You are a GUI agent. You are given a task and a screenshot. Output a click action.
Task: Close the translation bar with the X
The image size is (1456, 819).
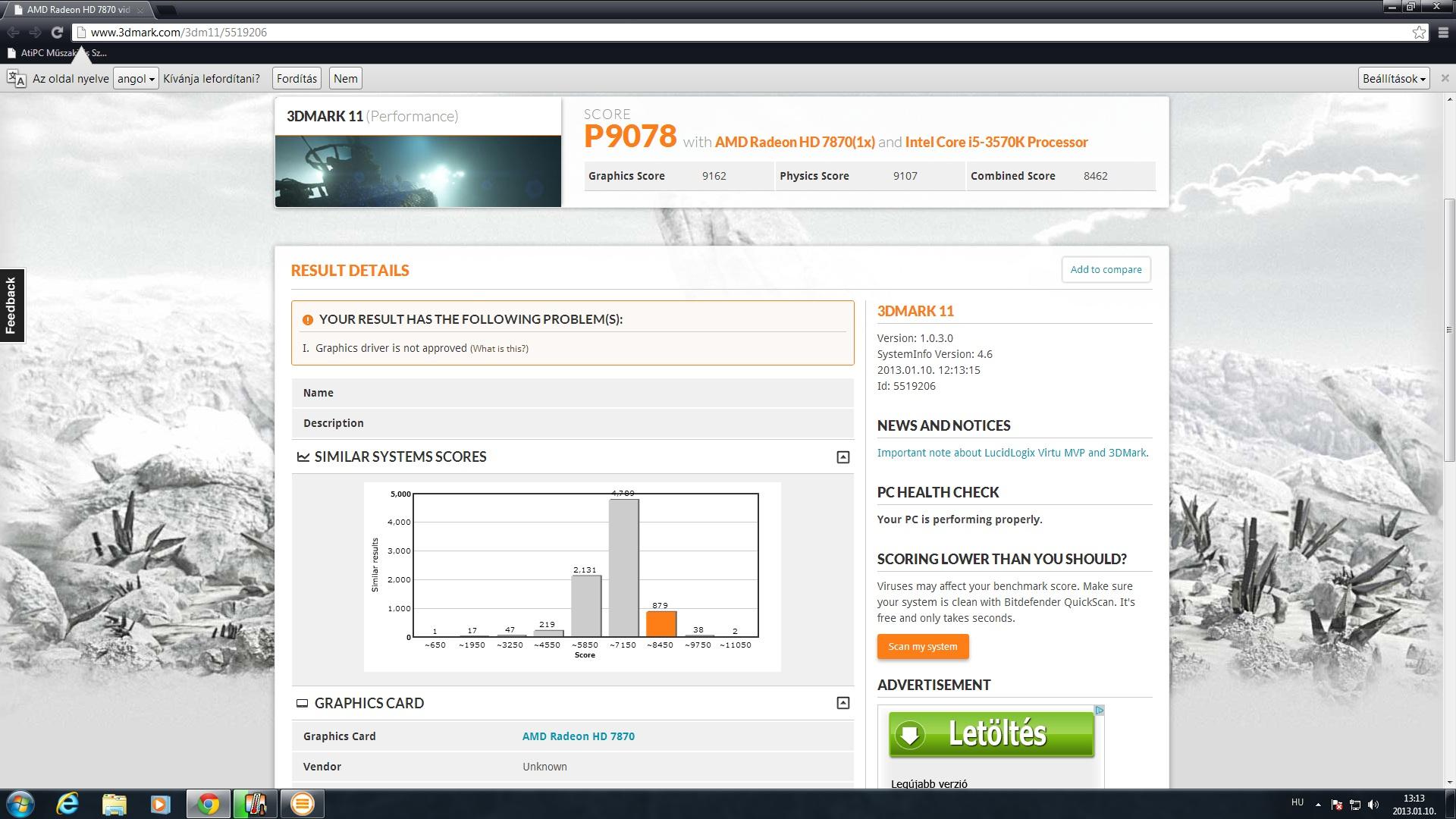tap(1445, 78)
